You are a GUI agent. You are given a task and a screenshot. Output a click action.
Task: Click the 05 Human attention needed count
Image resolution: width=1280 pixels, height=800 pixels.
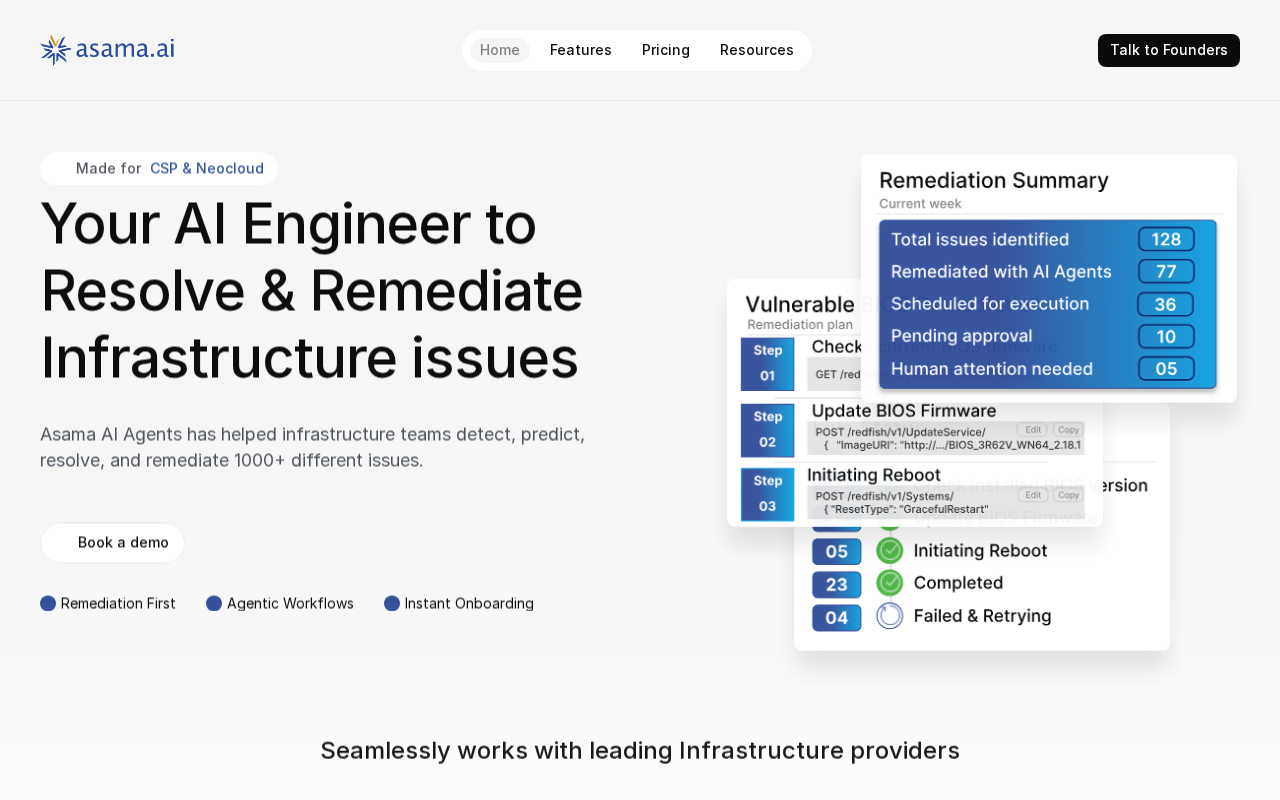click(1166, 369)
